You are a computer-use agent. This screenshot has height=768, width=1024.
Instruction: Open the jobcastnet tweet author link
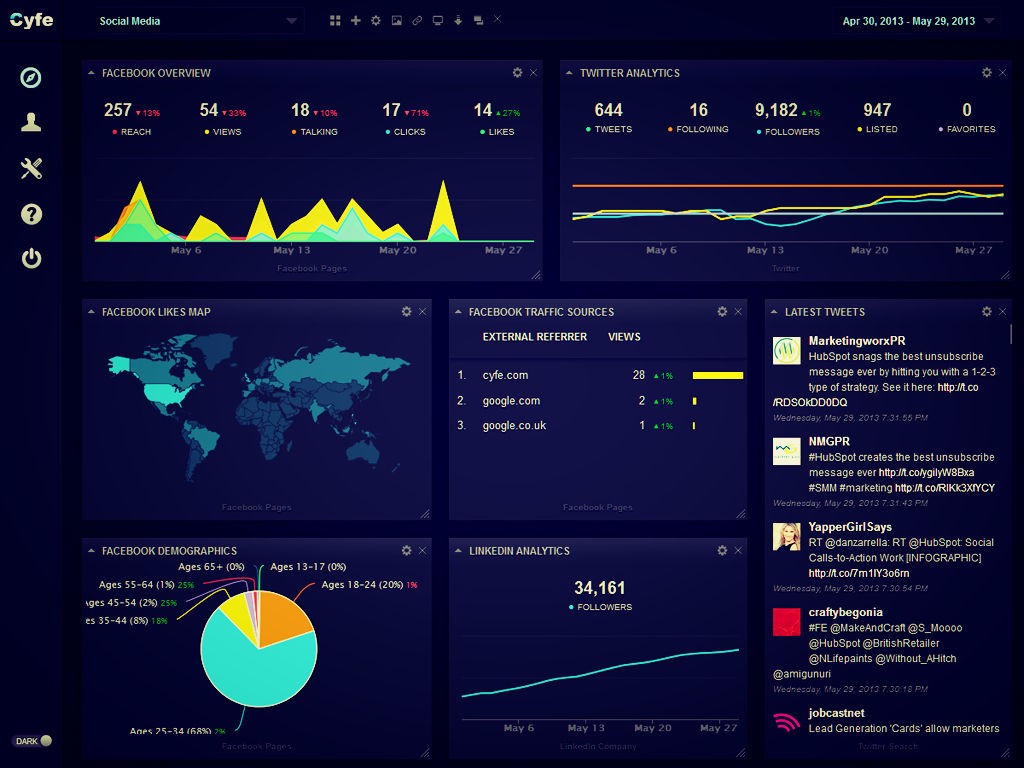[836, 712]
